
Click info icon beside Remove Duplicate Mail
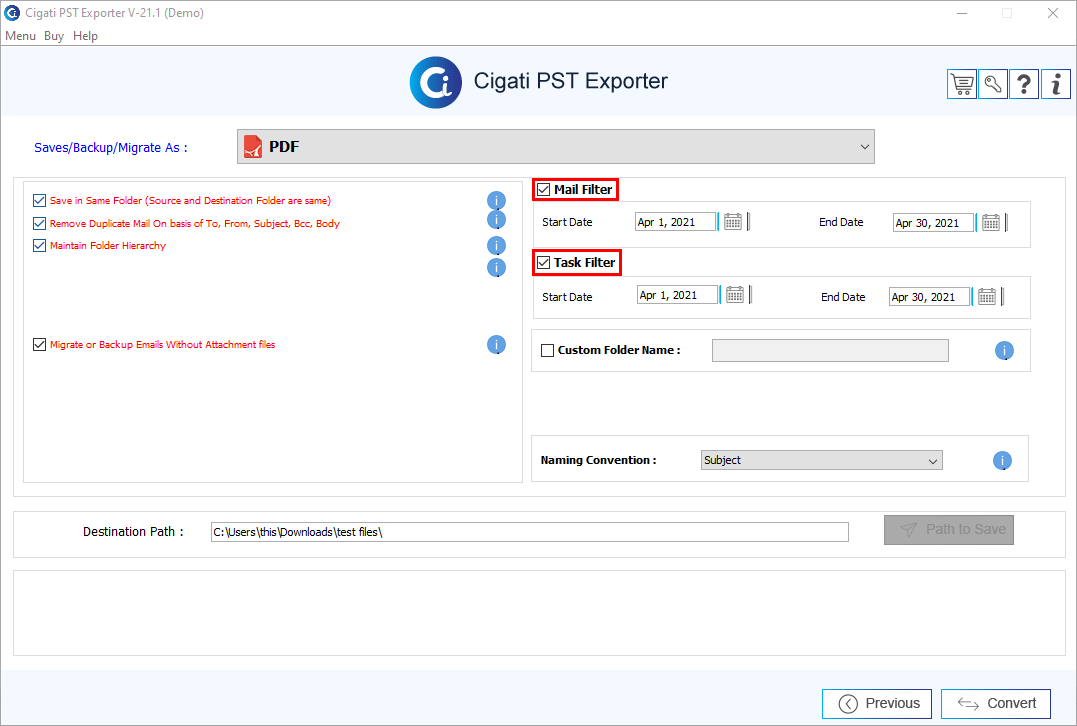pos(496,220)
